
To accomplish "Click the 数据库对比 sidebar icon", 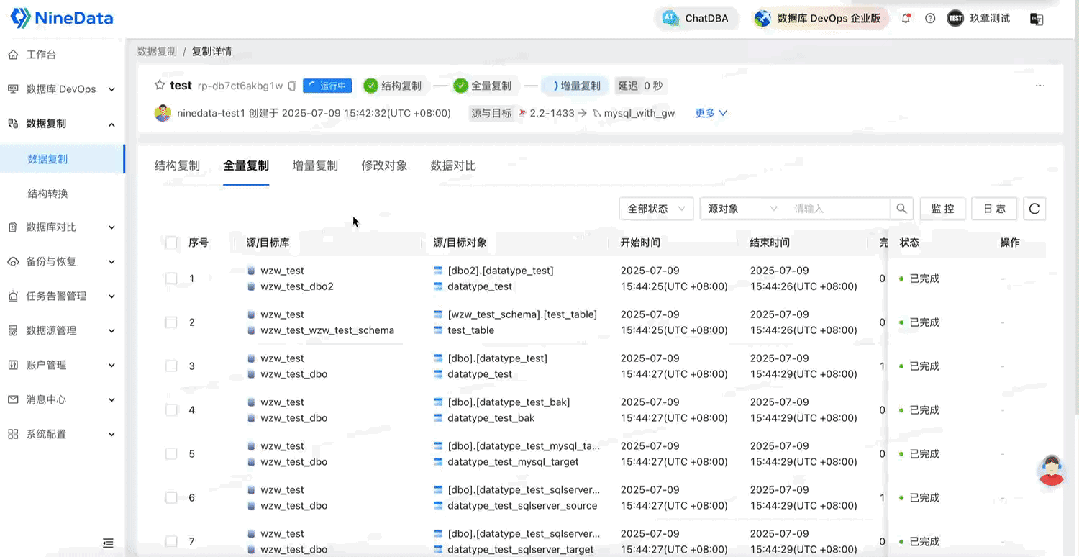I will click(x=12, y=227).
